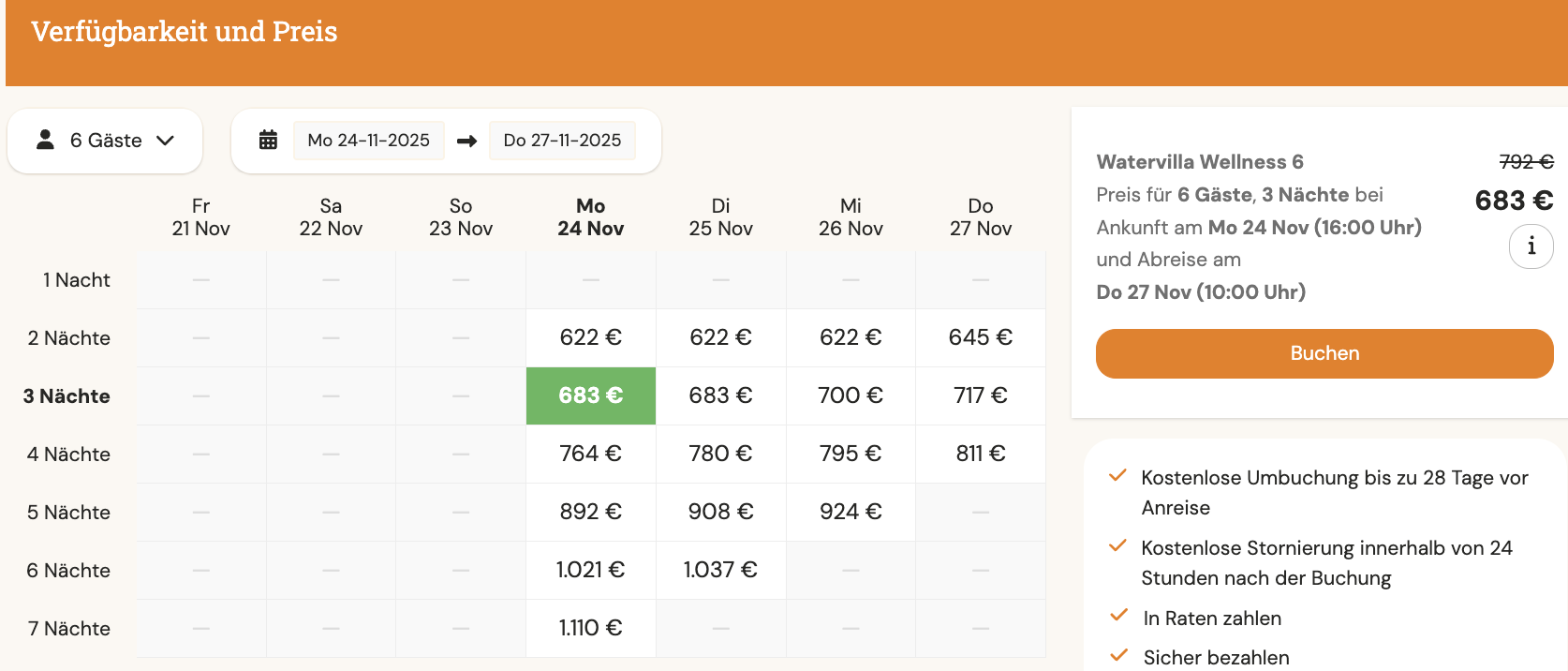The height and width of the screenshot is (671, 1568).
Task: Select 2 nights on Thursday for 645 €
Action: [x=980, y=337]
